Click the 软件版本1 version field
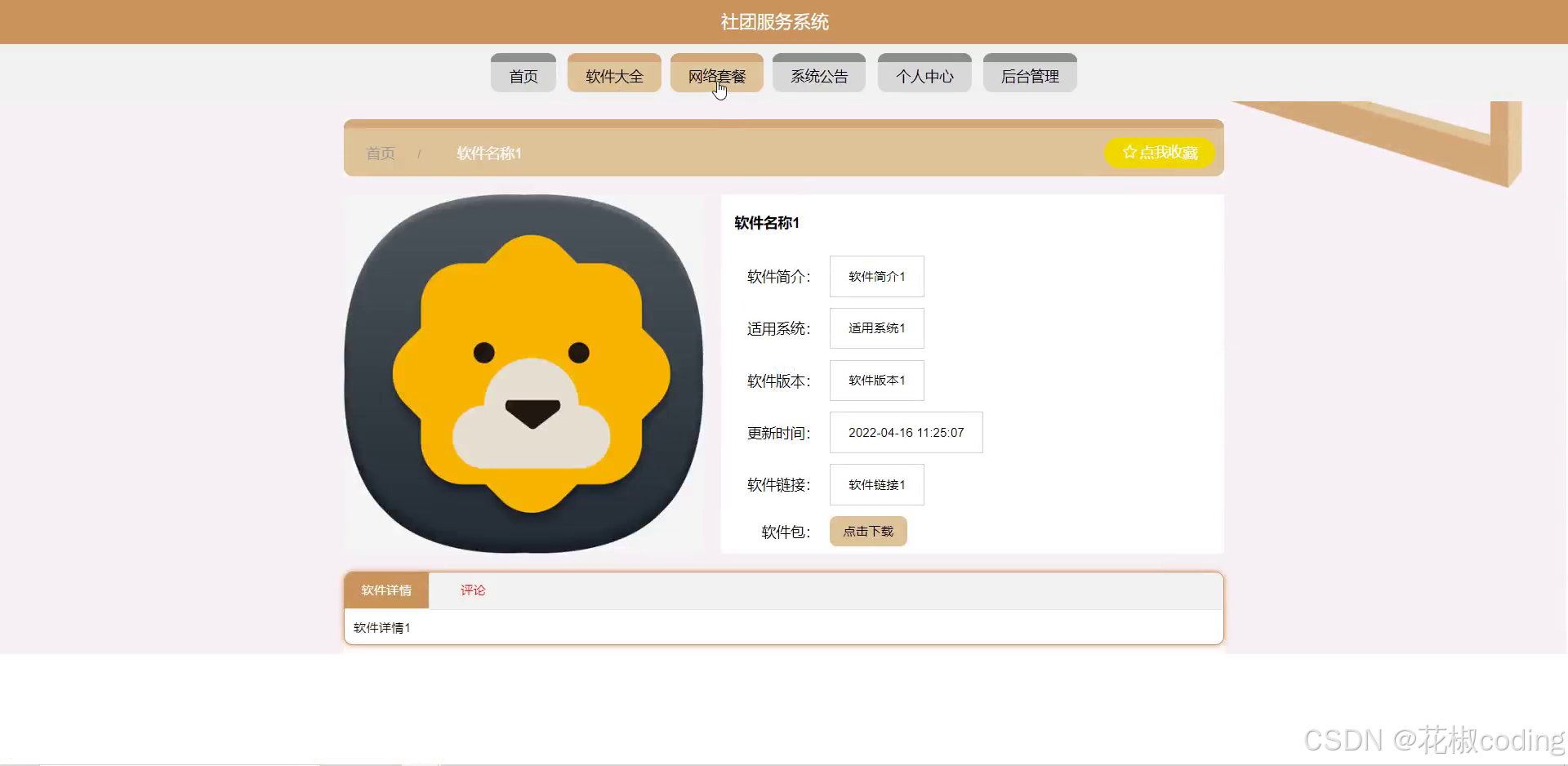This screenshot has width=1568, height=766. click(x=876, y=381)
